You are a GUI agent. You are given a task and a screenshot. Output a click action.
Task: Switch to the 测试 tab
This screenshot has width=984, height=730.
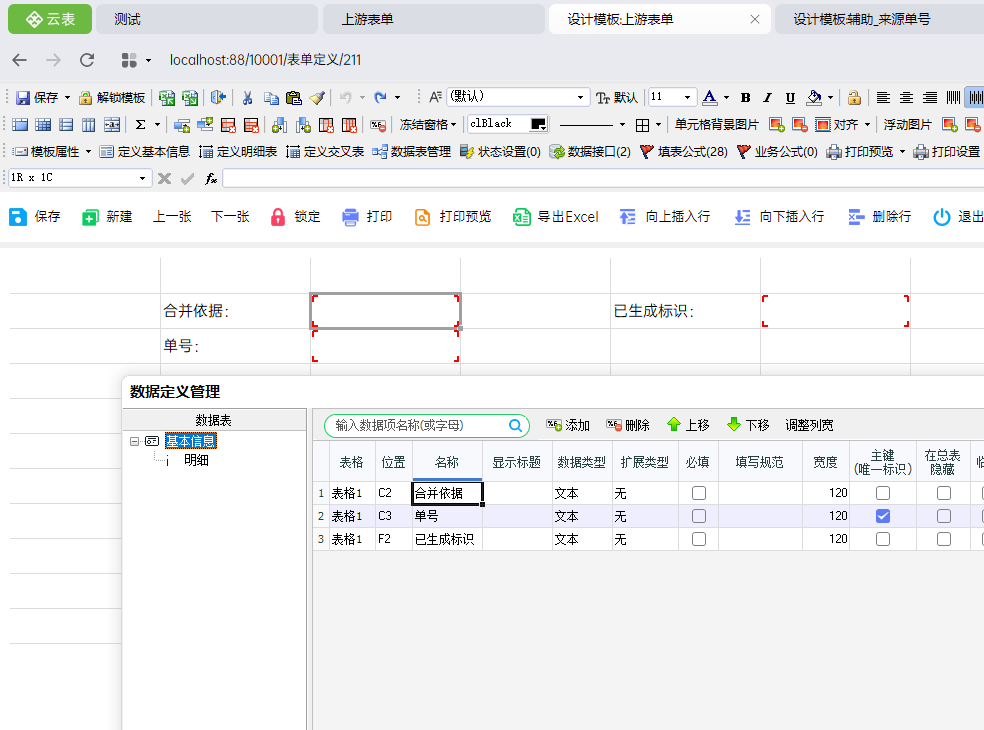(x=127, y=19)
